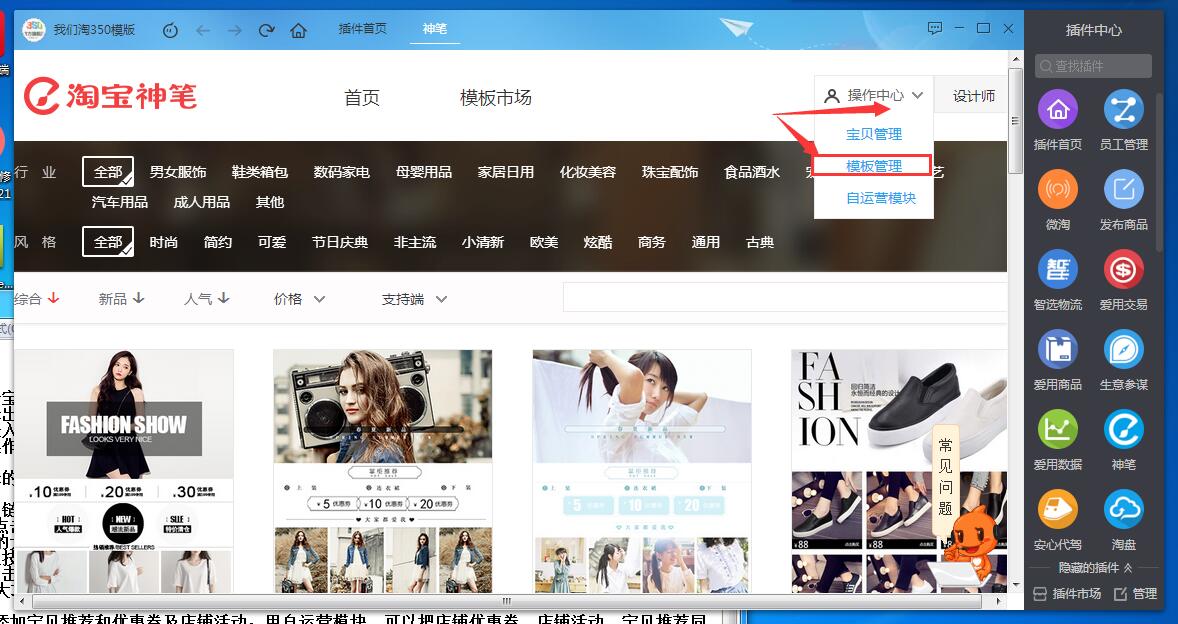Click the horizontal scrollbar at the bottom
Screen dimensions: 1178x624
point(506,601)
